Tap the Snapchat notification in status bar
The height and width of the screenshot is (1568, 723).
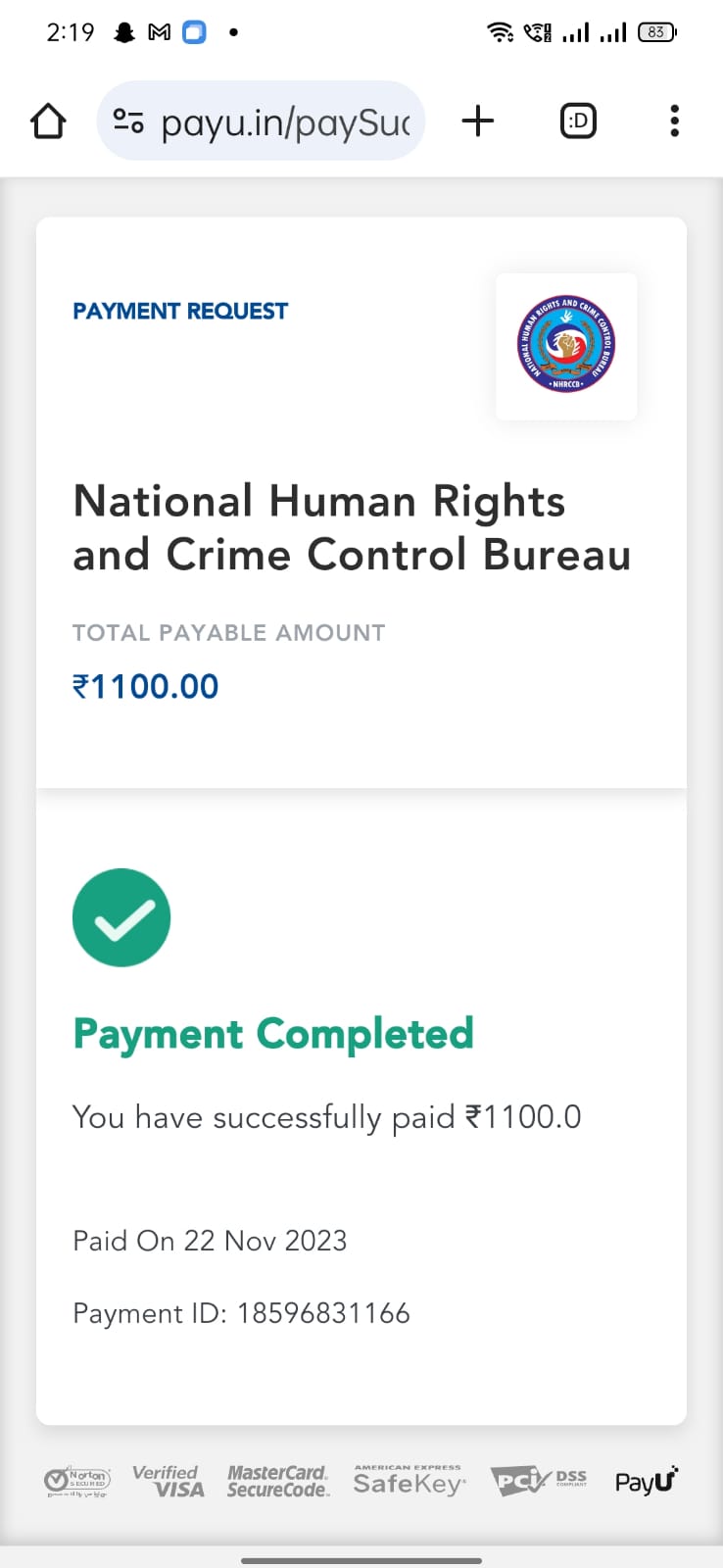[124, 32]
